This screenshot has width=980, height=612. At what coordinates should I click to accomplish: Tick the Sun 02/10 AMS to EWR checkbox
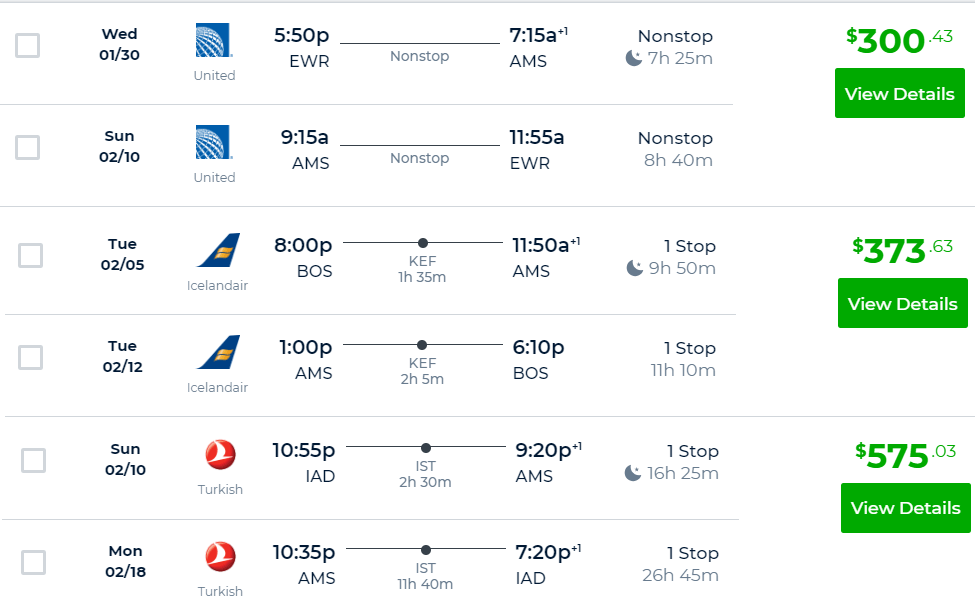pos(28,148)
